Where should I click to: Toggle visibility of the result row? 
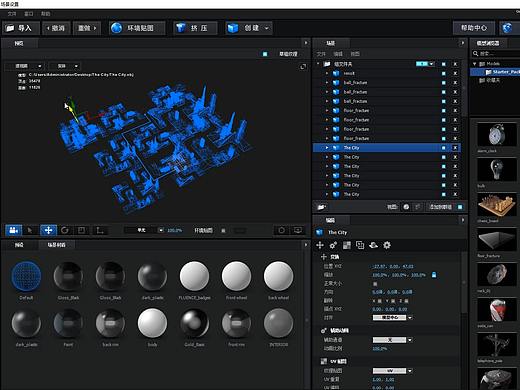tap(444, 73)
